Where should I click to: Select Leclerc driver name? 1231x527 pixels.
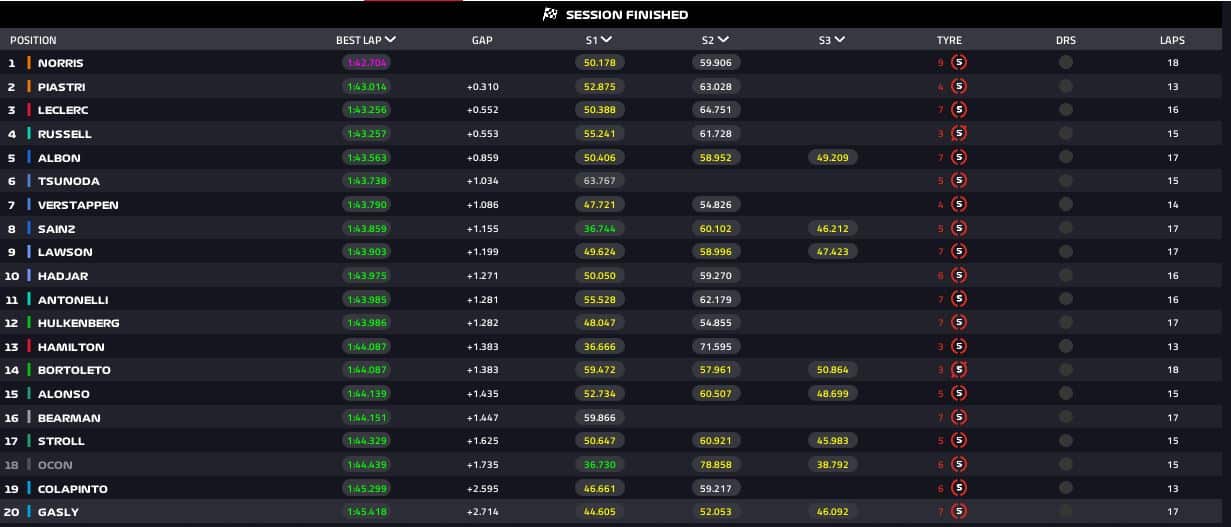click(65, 110)
